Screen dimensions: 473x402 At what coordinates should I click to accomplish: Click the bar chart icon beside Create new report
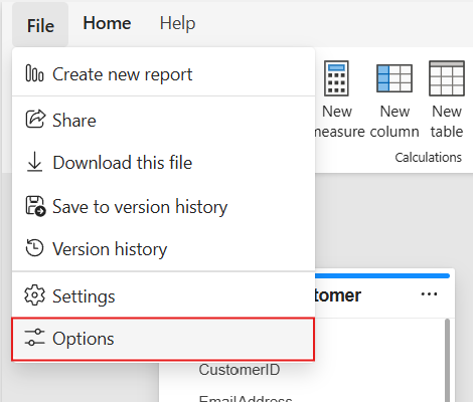pos(35,73)
